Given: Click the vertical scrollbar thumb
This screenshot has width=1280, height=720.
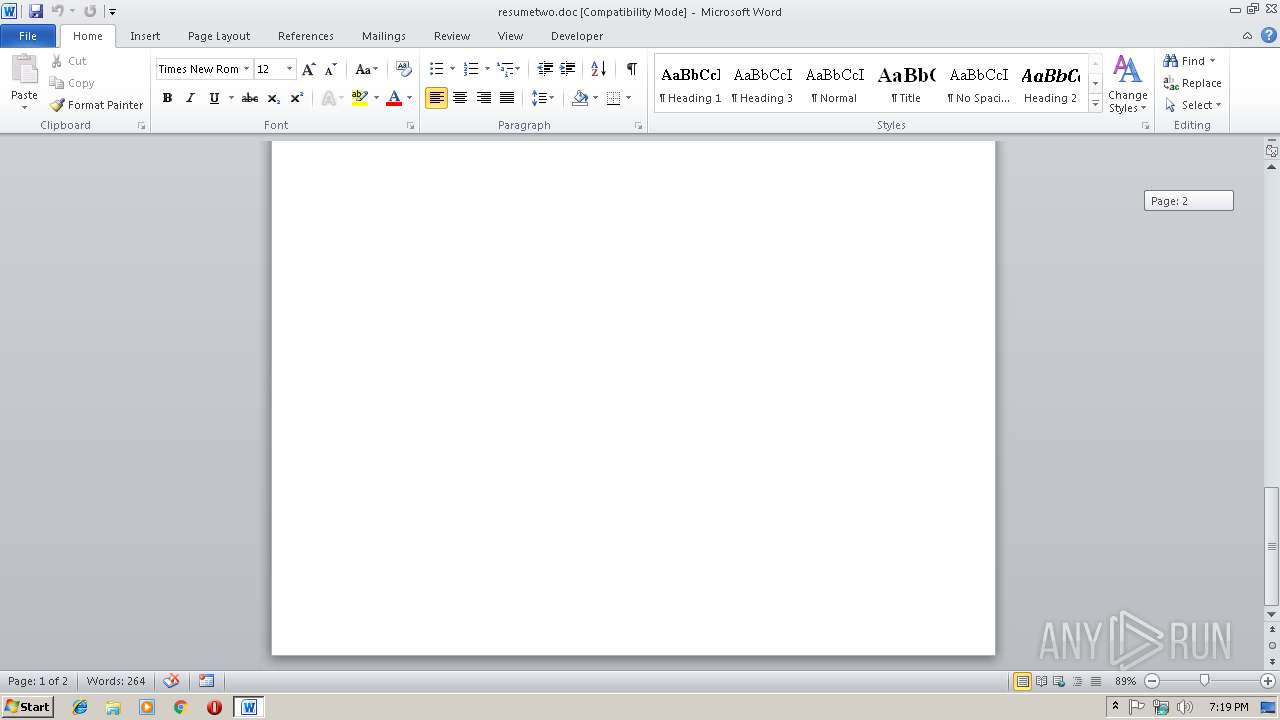Looking at the screenshot, I should 1272,546.
